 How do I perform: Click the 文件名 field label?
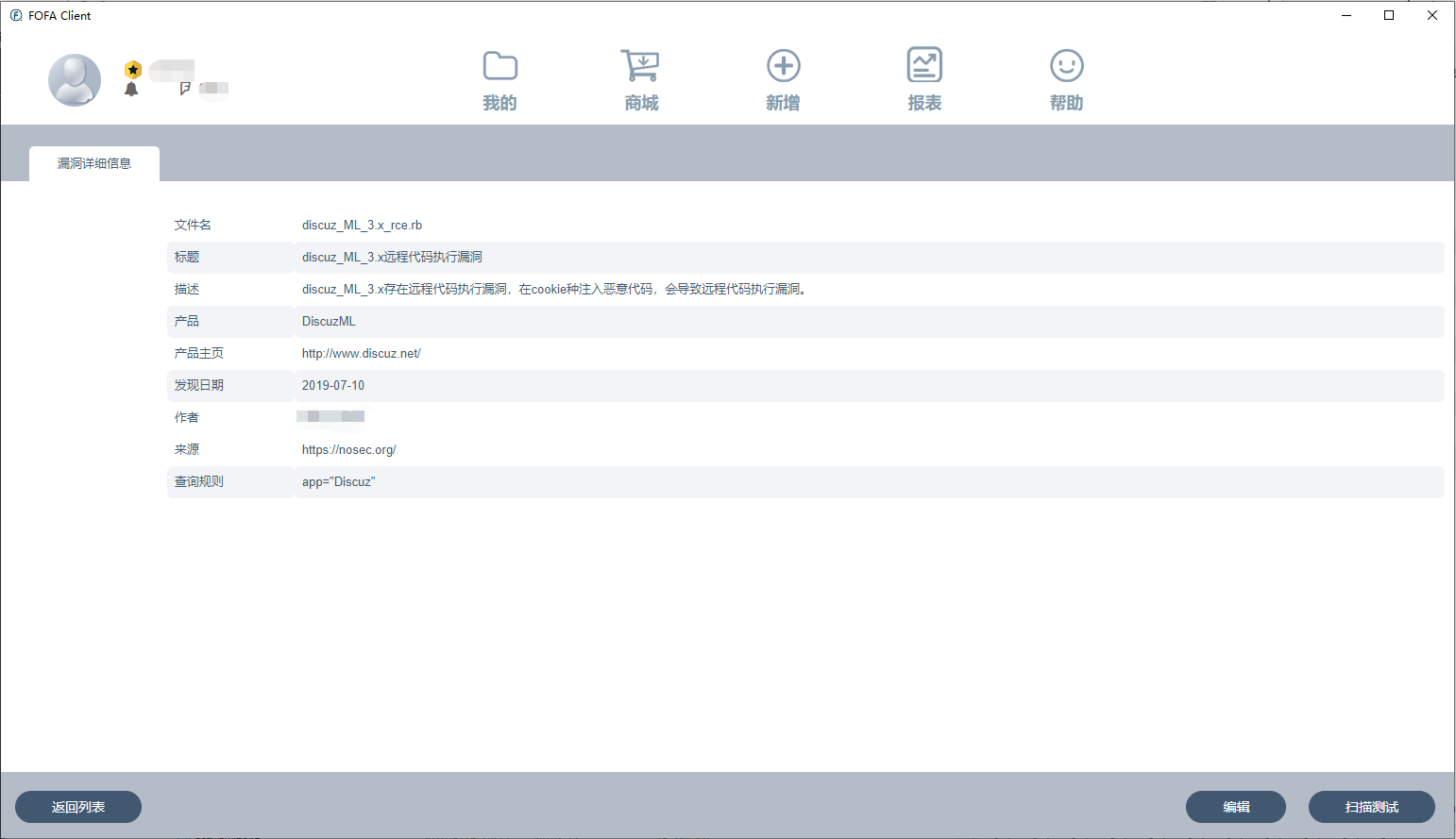[193, 225]
